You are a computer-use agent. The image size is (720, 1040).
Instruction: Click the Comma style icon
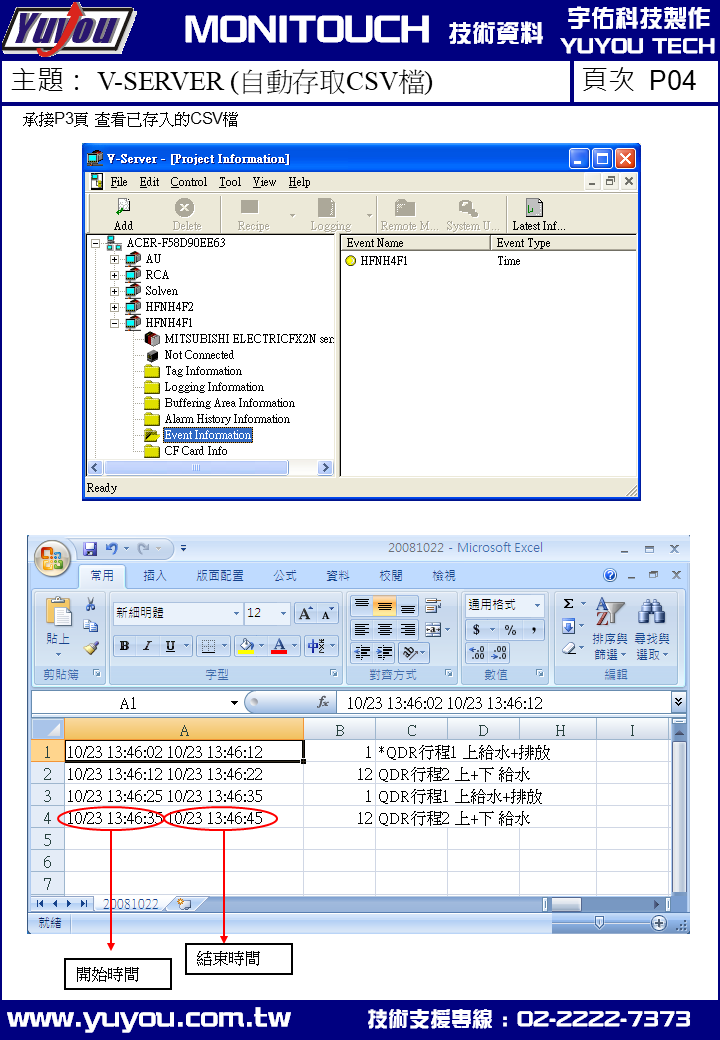(534, 629)
